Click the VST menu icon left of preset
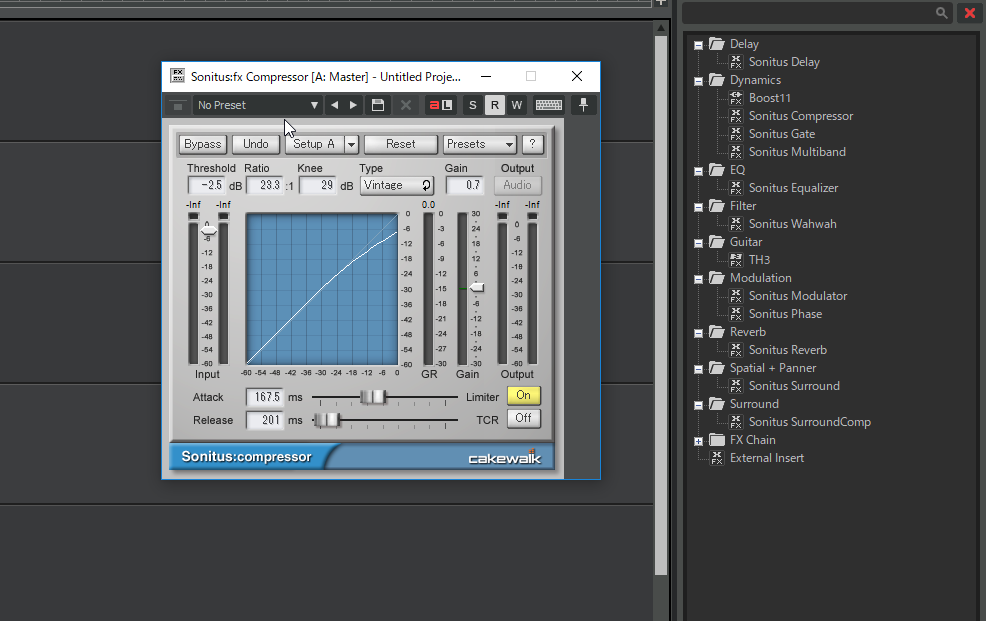Screen dimensions: 986x621 178,106
